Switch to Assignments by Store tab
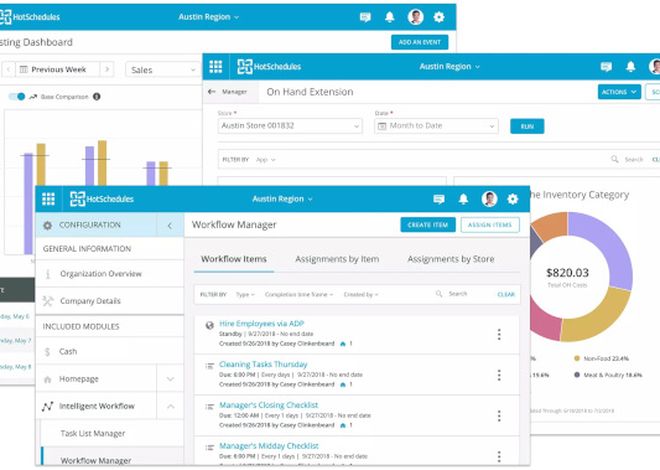Screen dimensions: 660x470 tap(450, 259)
